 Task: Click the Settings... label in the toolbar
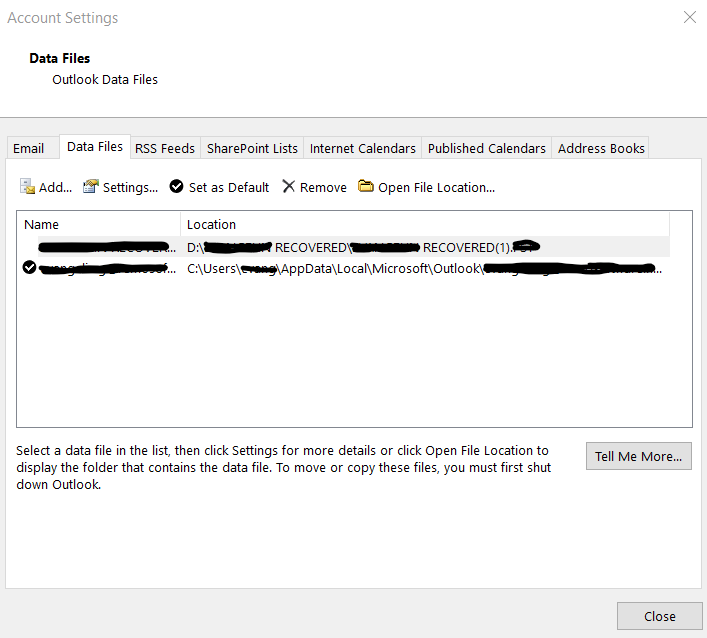click(130, 188)
